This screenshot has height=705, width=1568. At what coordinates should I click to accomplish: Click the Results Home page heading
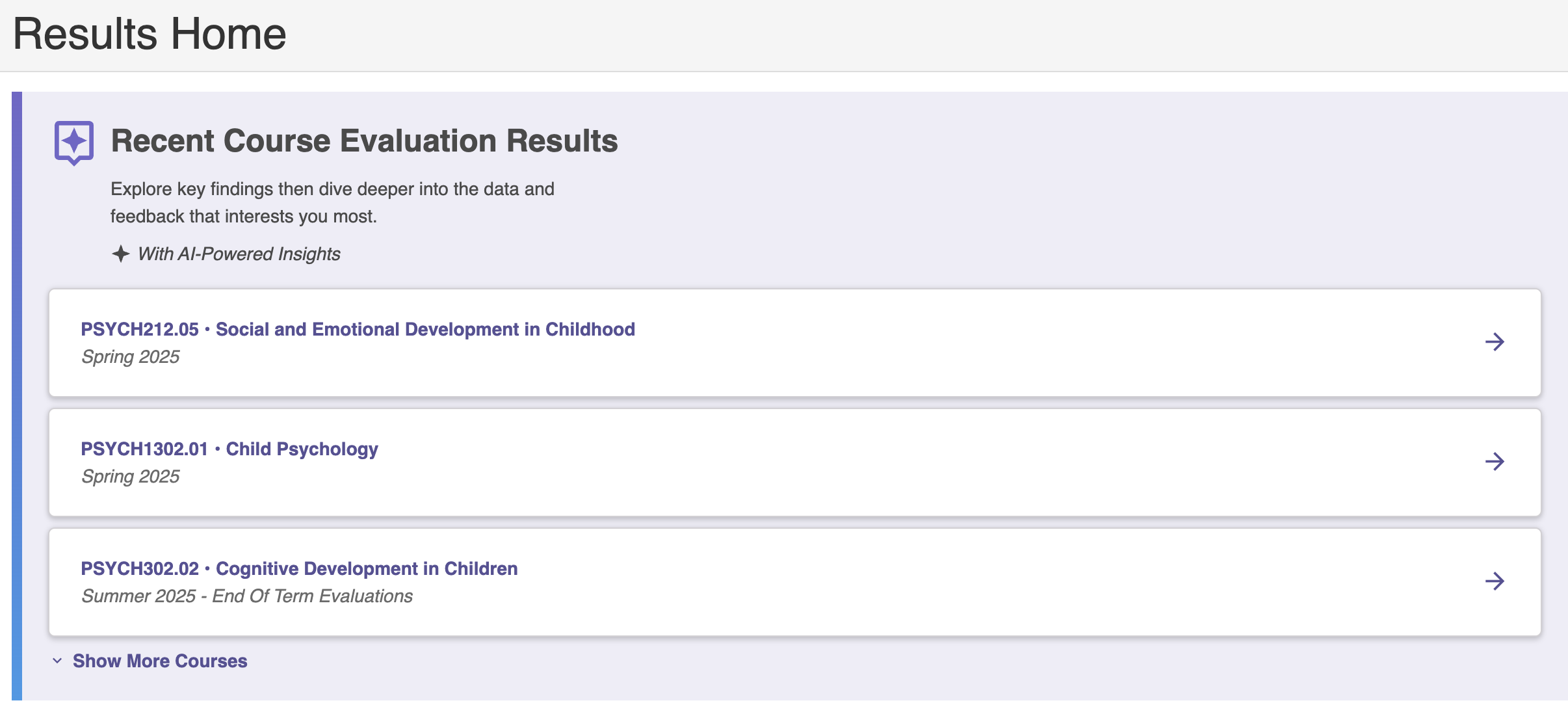pyautogui.click(x=150, y=34)
